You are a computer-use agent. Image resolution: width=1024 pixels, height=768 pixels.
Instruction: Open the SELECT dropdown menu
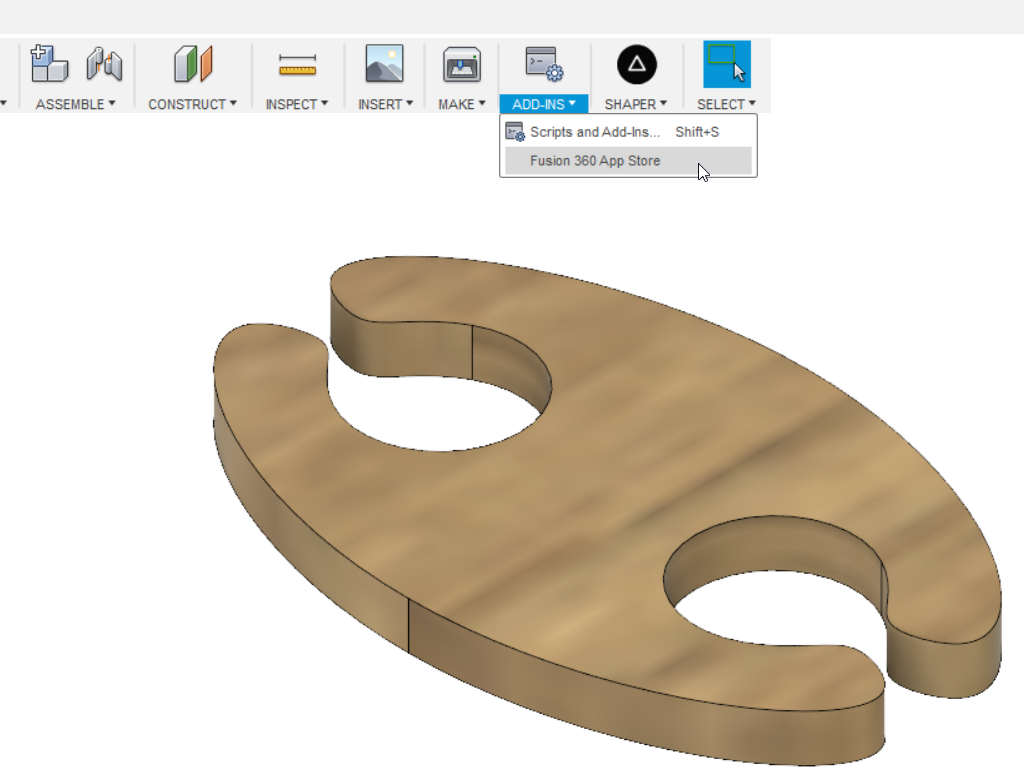tap(726, 104)
